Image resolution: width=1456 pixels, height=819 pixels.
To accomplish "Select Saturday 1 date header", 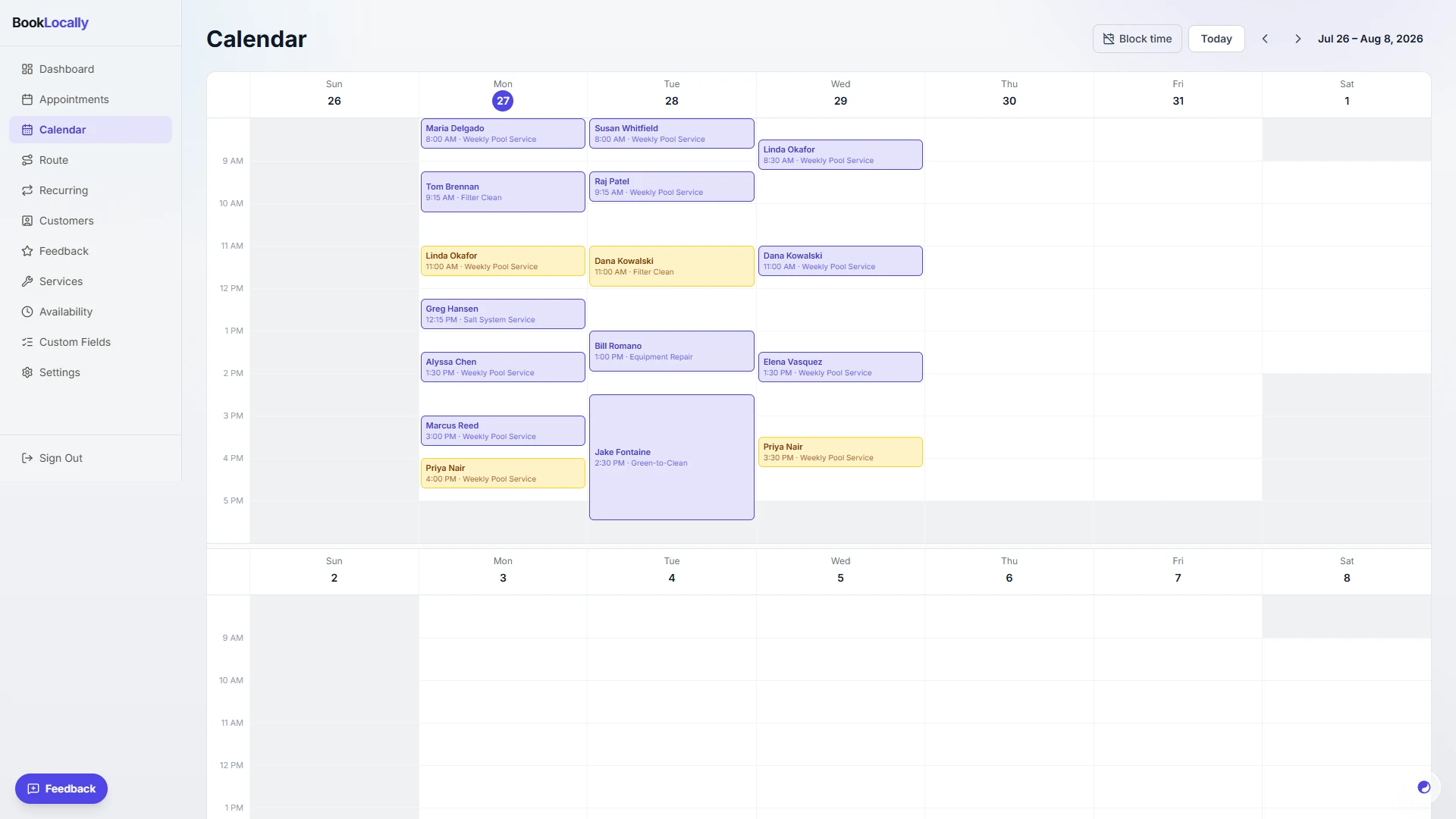I will (x=1347, y=95).
